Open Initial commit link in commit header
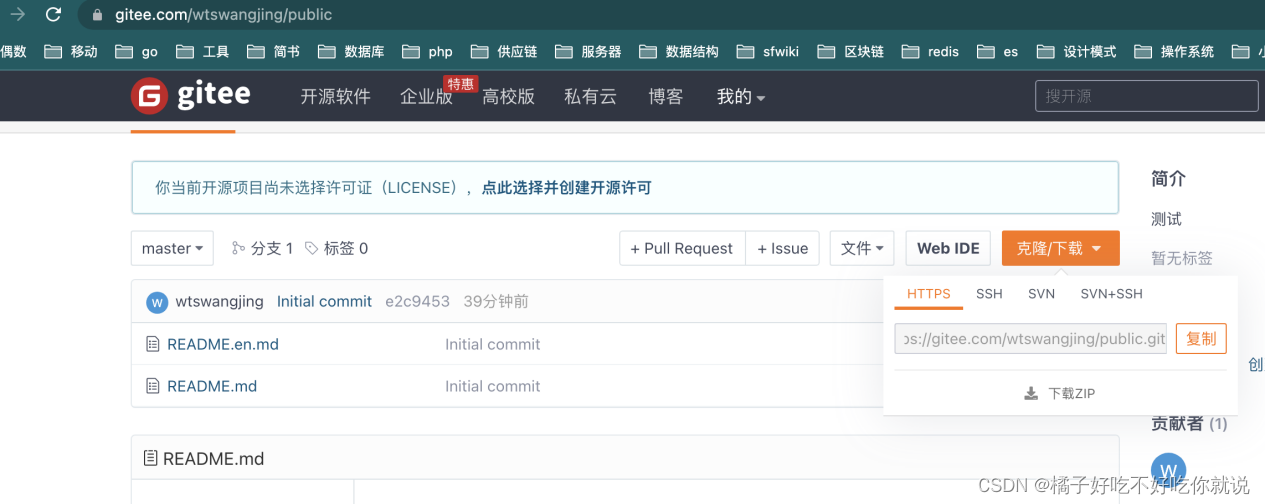Image resolution: width=1265 pixels, height=504 pixels. (324, 301)
